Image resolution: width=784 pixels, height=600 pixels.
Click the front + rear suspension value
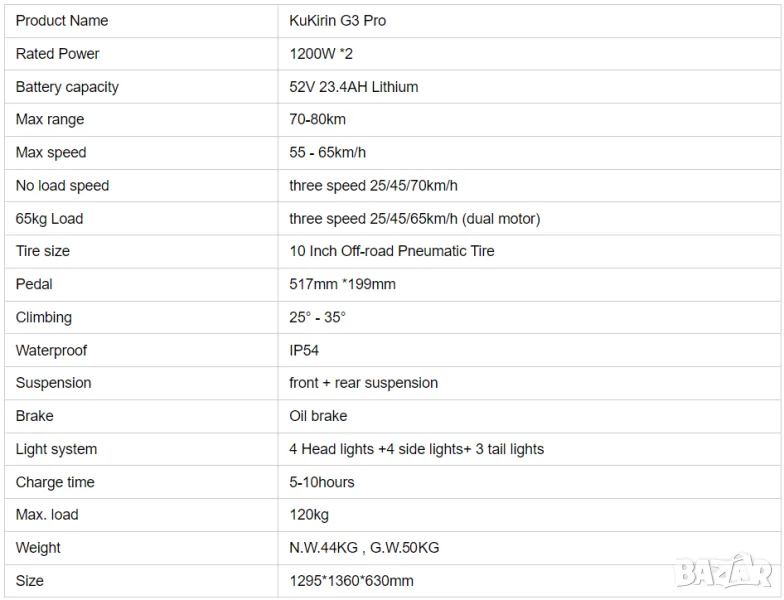tap(363, 383)
